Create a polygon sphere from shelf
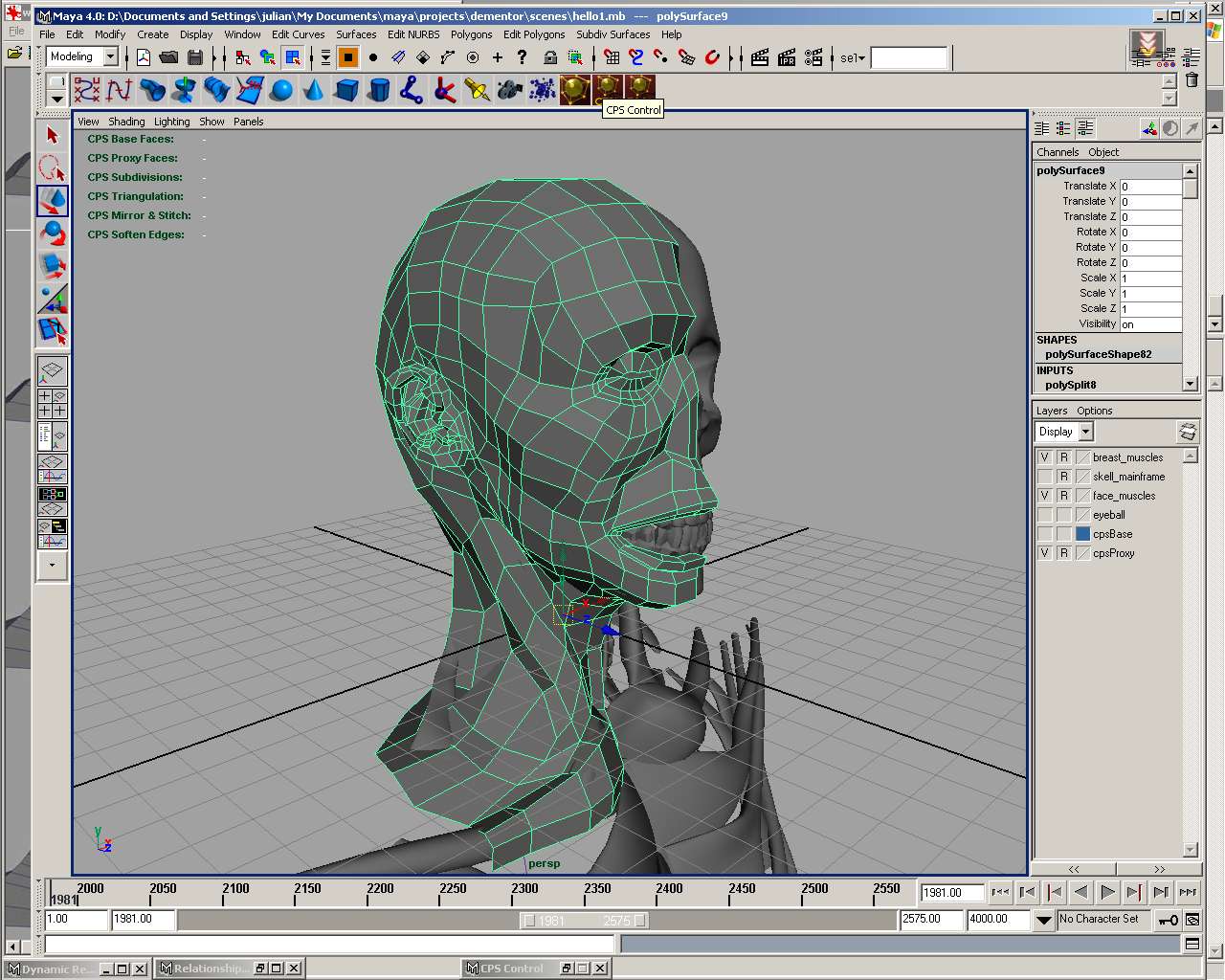Image resolution: width=1225 pixels, height=980 pixels. pos(281,91)
